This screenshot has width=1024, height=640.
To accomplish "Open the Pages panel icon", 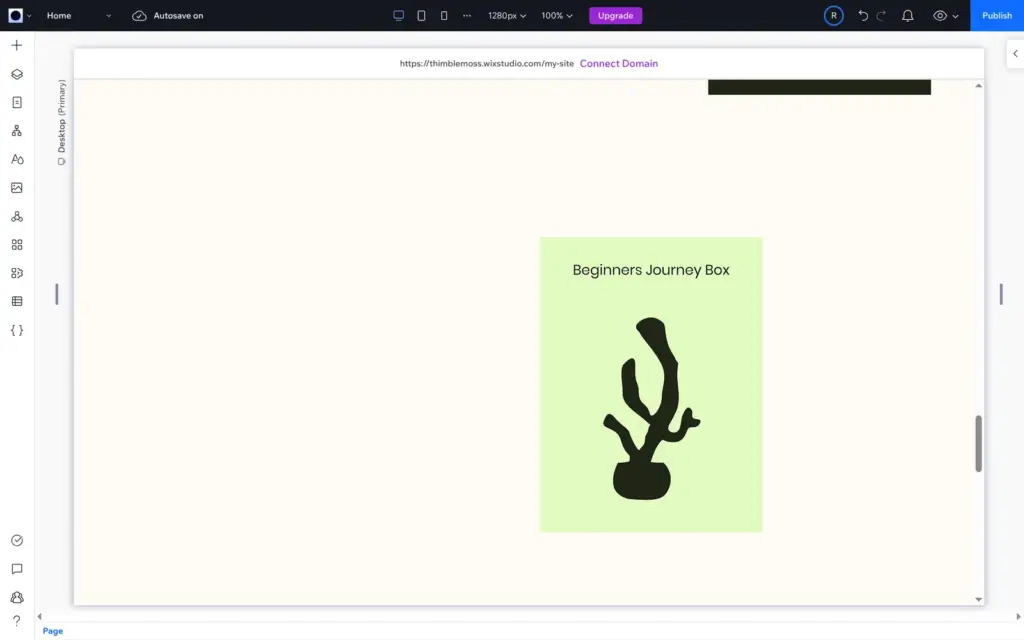I will (17, 103).
